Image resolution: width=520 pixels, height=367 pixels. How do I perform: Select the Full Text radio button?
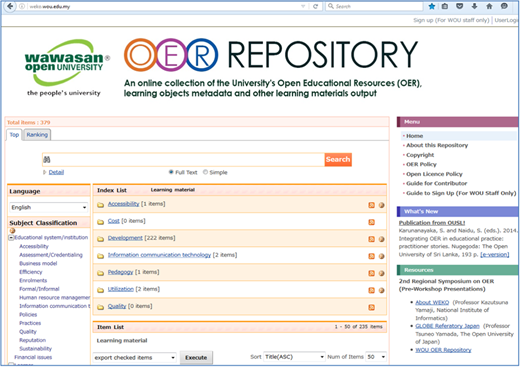[171, 172]
